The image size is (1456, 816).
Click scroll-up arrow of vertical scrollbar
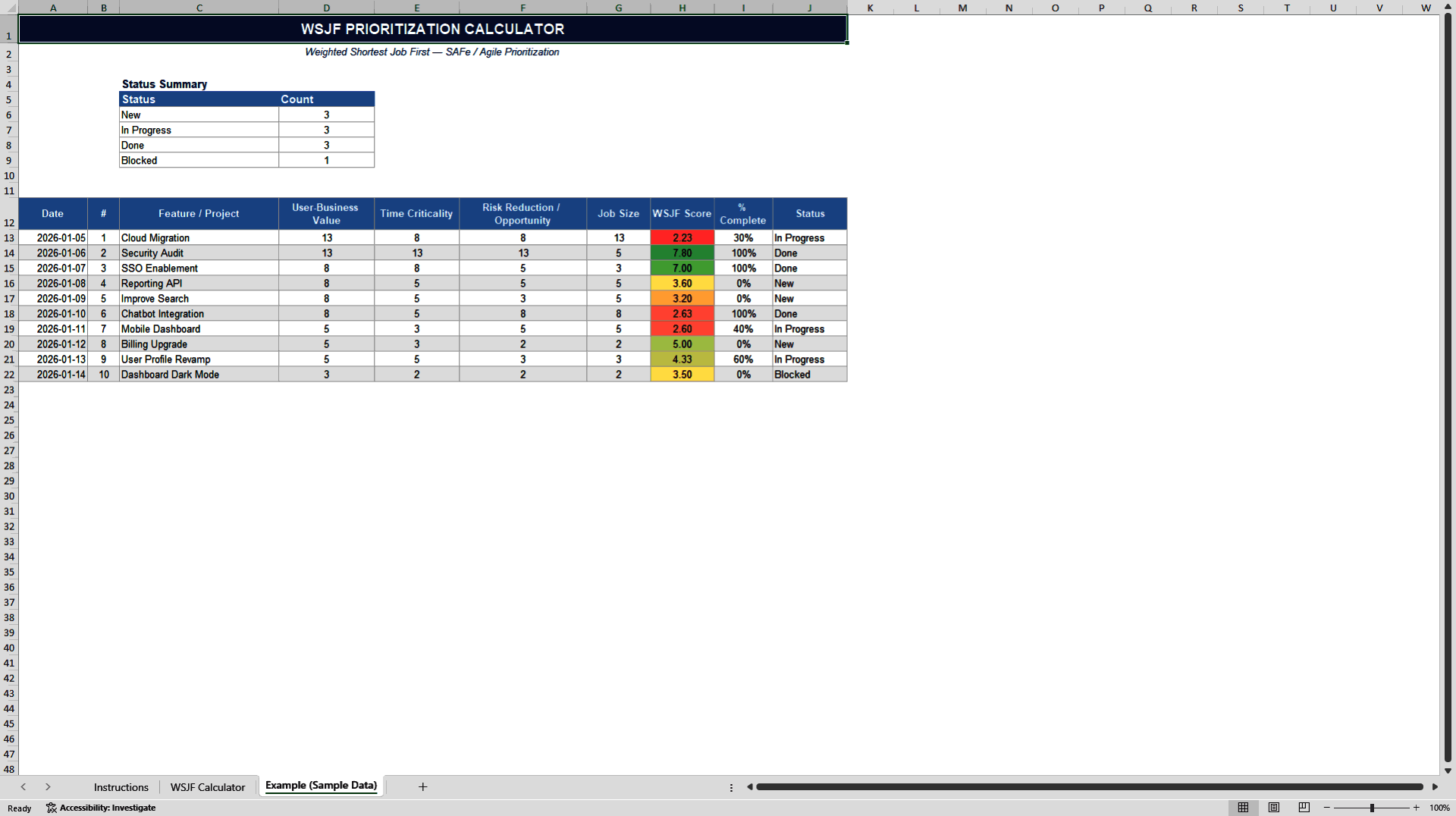point(1448,8)
